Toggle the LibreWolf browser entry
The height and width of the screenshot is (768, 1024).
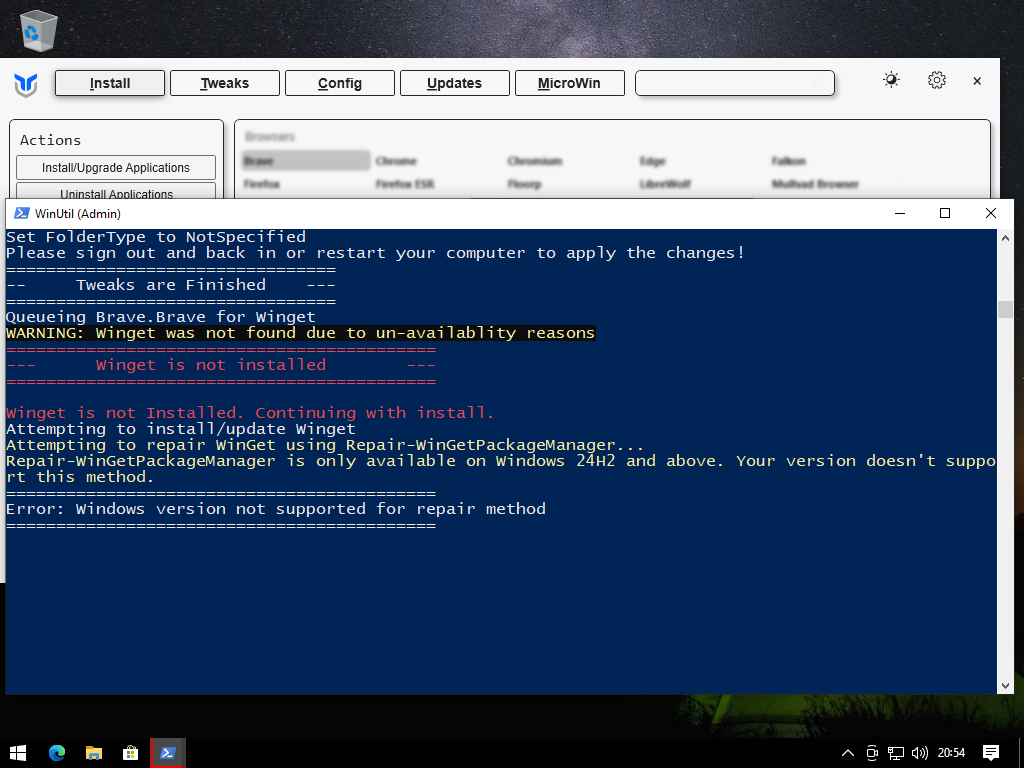(x=665, y=184)
